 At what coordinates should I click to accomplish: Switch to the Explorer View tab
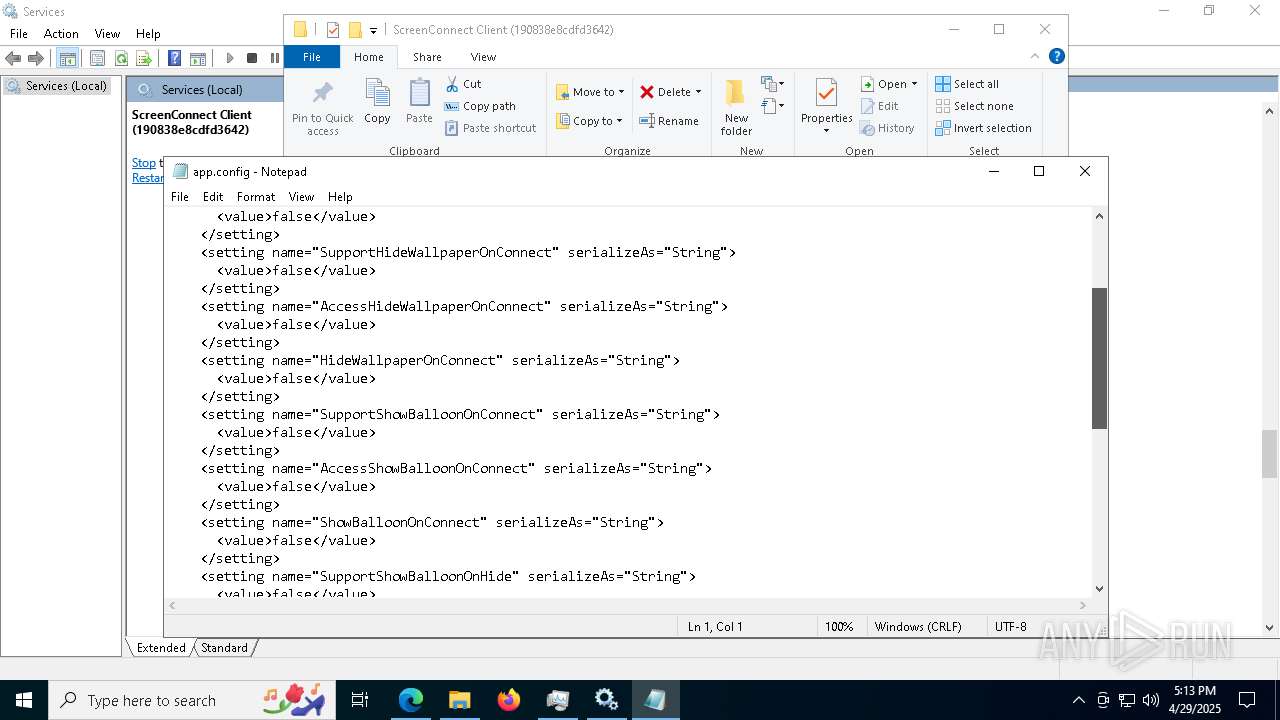(483, 57)
